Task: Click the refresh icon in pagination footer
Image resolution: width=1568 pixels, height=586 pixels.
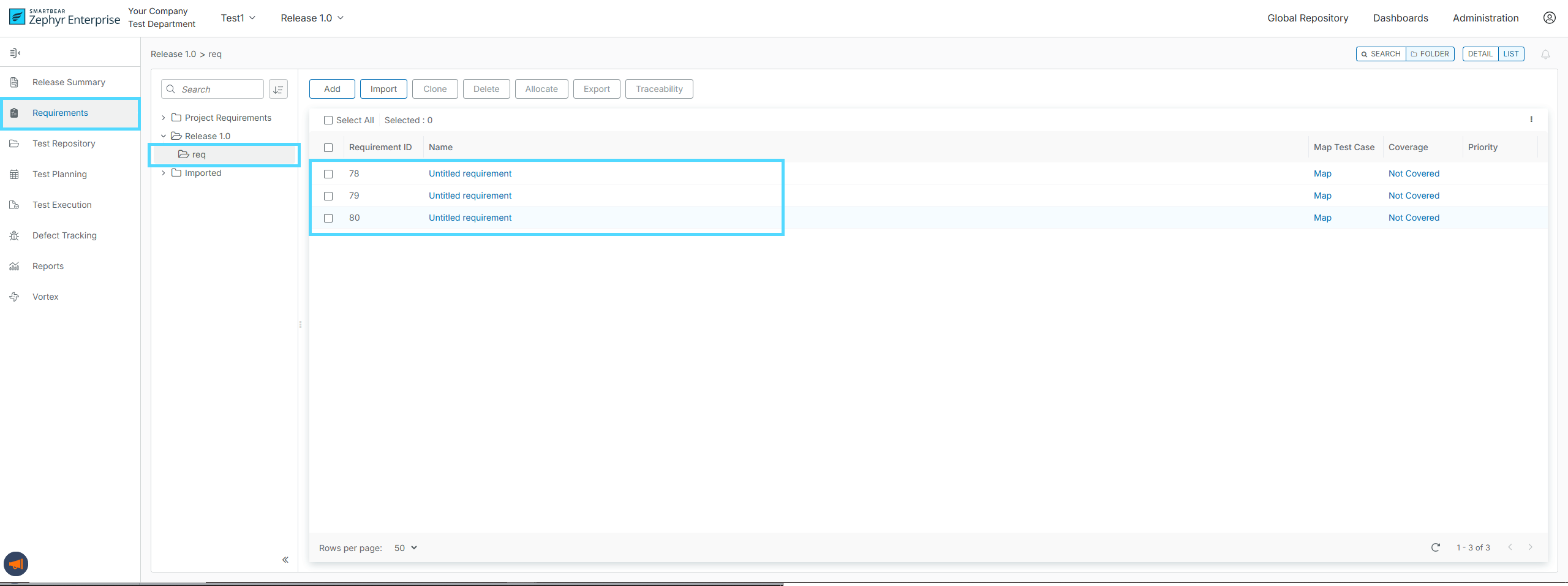Action: pos(1435,547)
